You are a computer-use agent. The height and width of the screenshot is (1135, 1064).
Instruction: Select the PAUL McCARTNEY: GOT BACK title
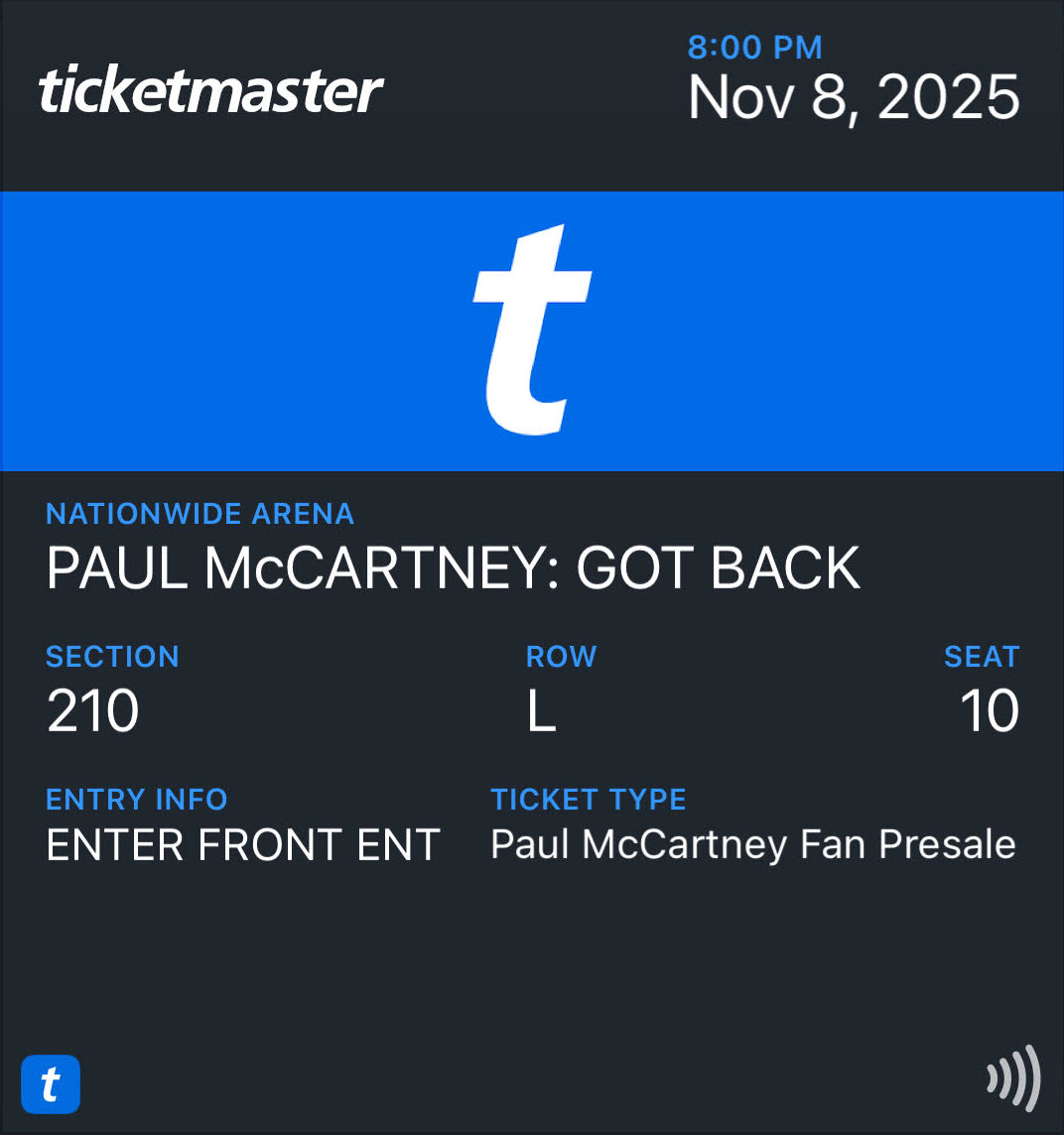pos(453,568)
